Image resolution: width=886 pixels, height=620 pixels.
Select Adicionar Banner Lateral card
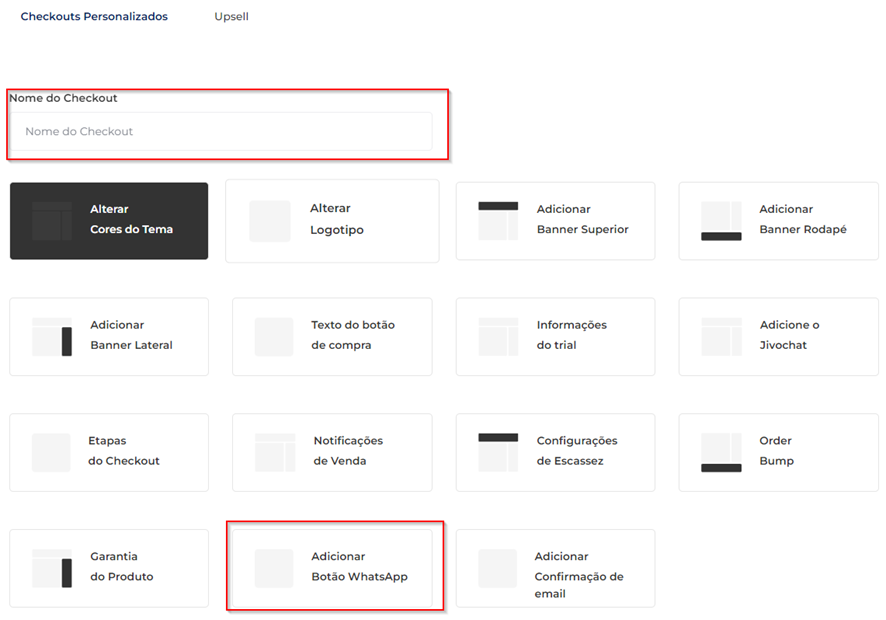(x=109, y=337)
